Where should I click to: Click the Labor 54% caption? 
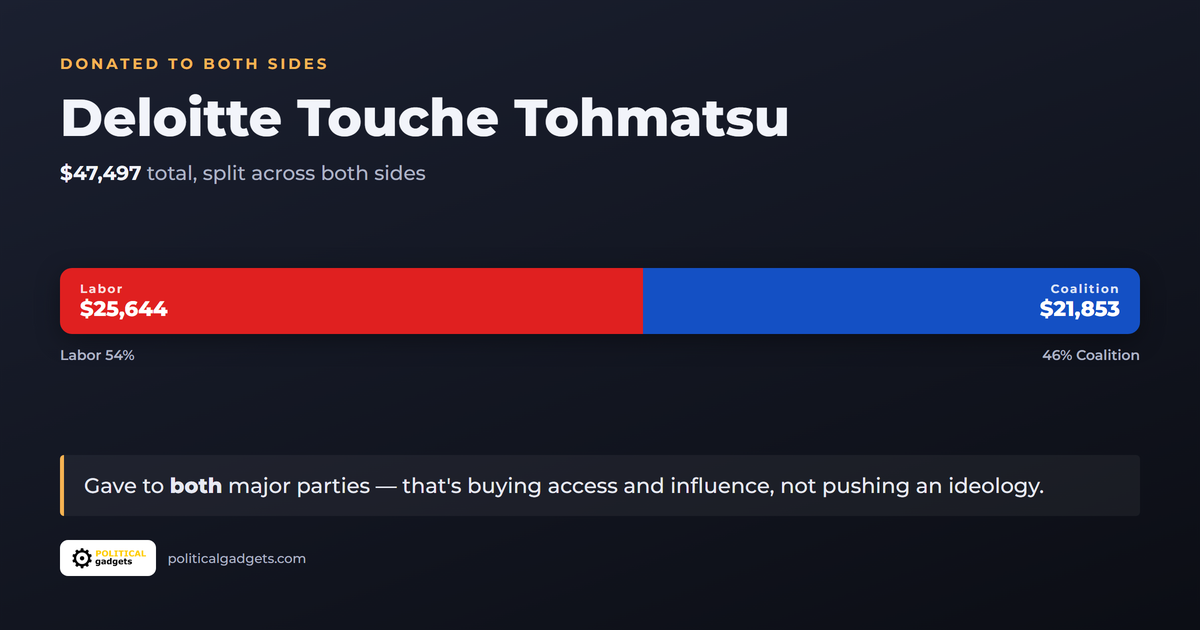[x=97, y=355]
